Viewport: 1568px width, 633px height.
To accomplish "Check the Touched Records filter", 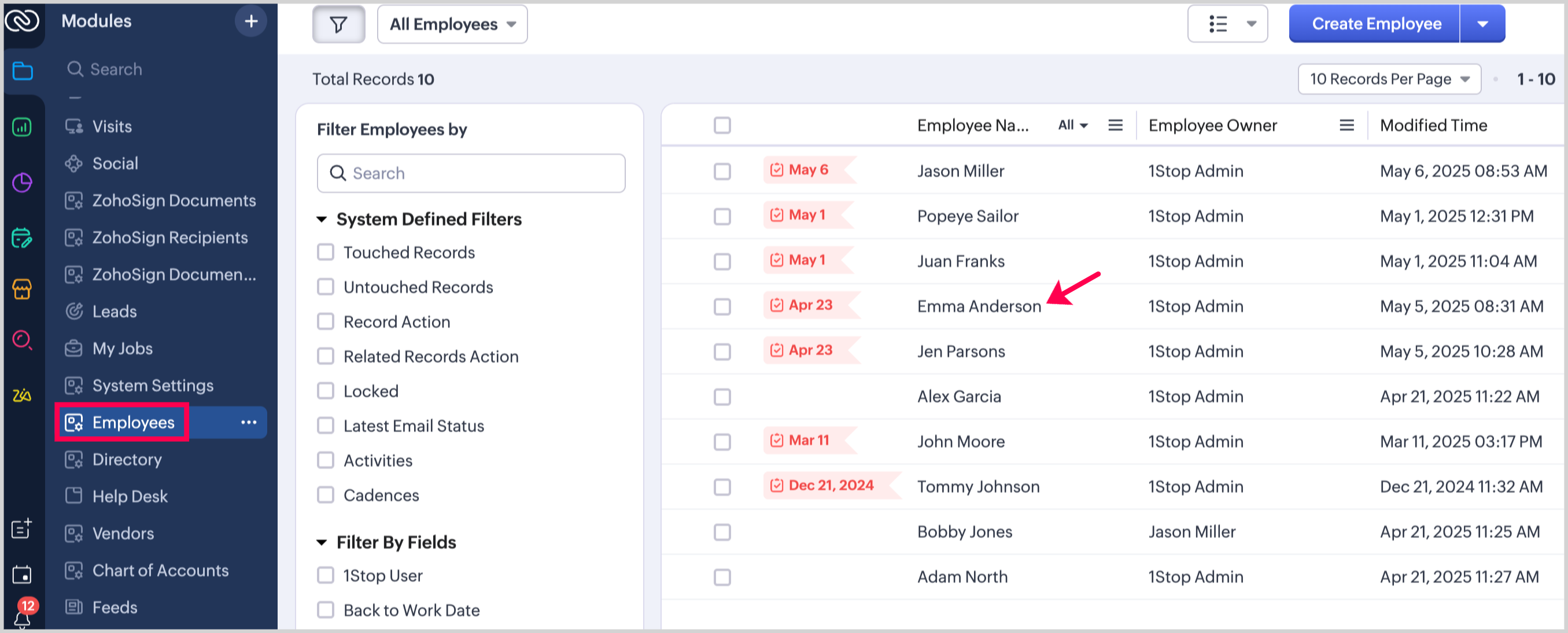I will (326, 252).
